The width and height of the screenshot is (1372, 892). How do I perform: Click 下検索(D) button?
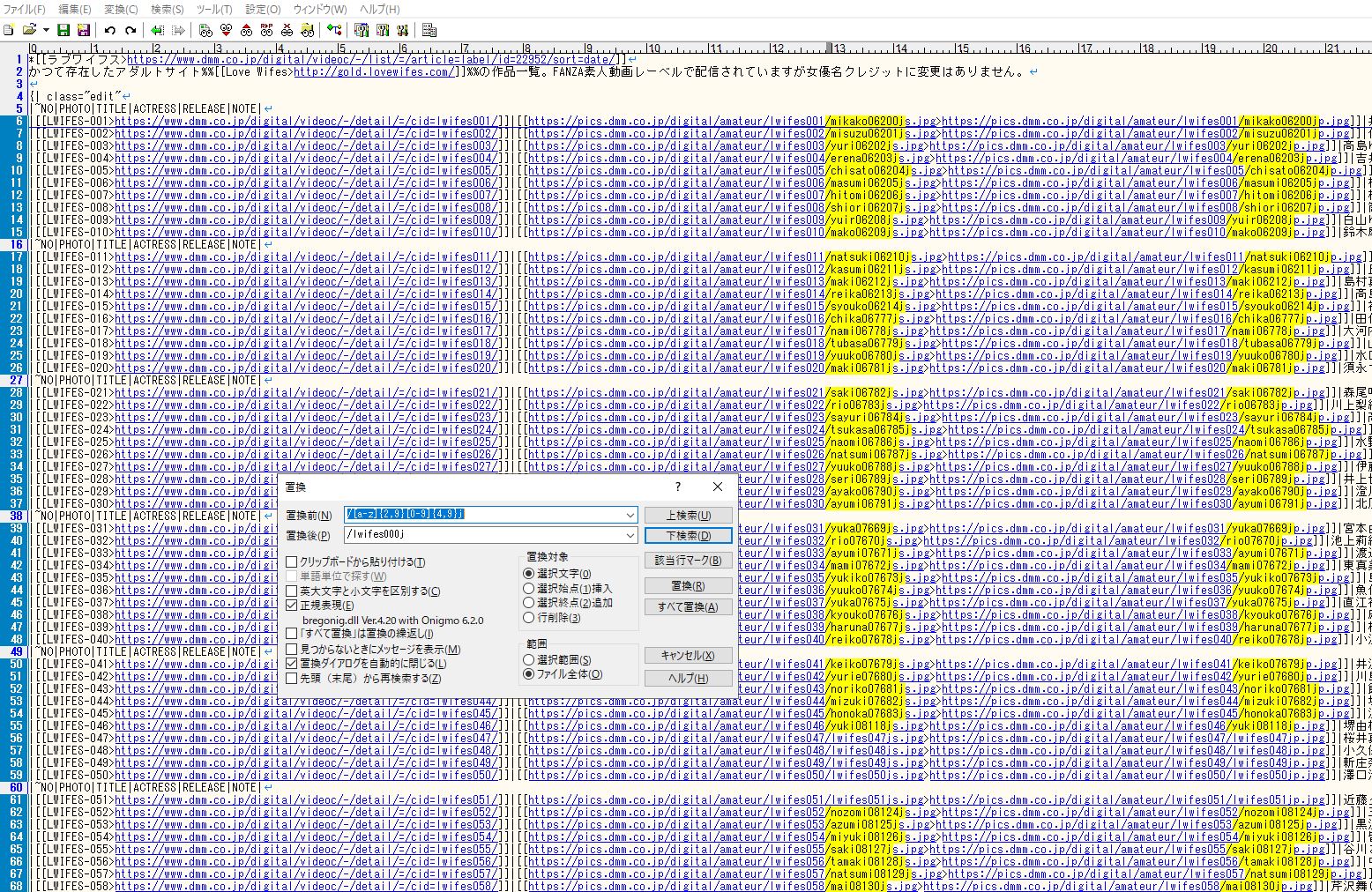[x=688, y=536]
